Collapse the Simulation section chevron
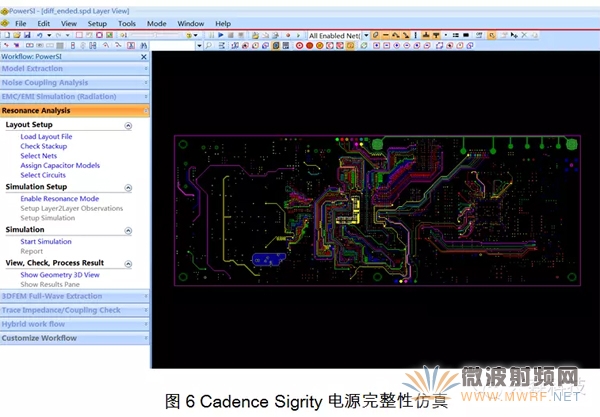The height and width of the screenshot is (417, 600). [128, 230]
